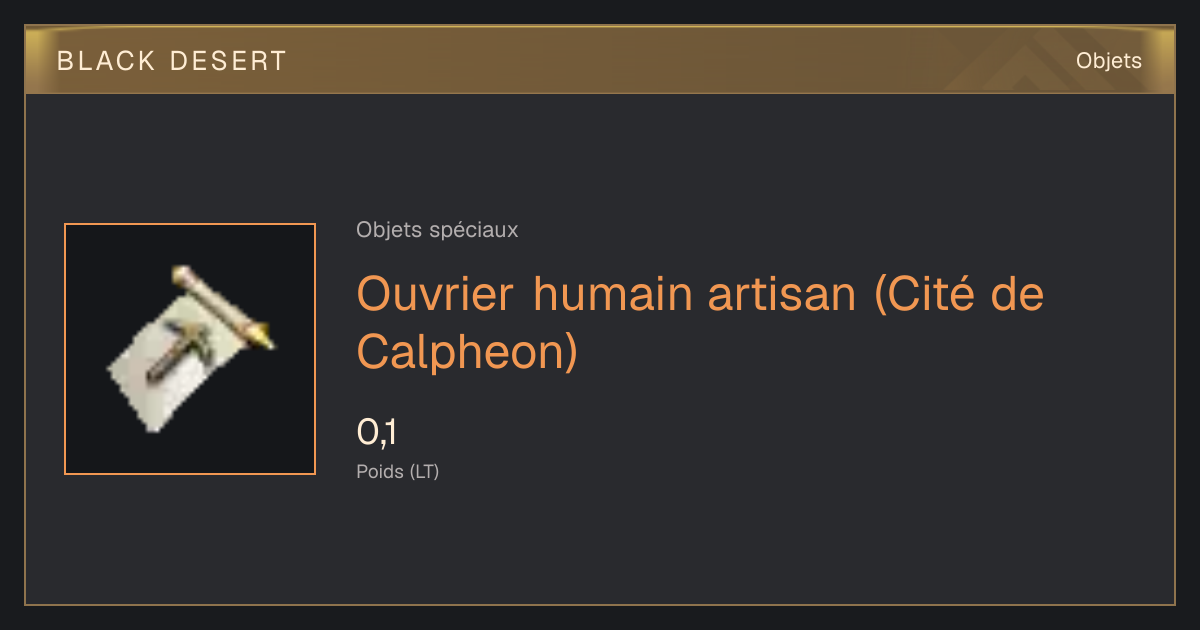
Task: Open the Ouvrier humain artisan item title
Action: [x=700, y=322]
